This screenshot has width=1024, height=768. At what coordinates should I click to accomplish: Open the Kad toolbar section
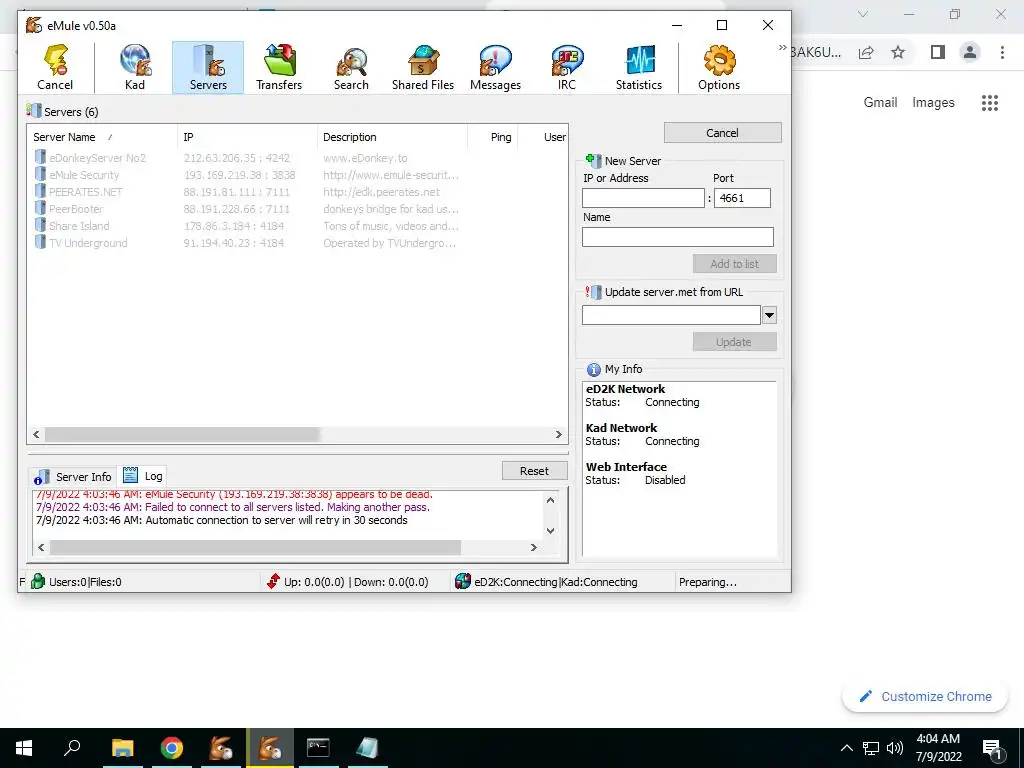click(135, 68)
